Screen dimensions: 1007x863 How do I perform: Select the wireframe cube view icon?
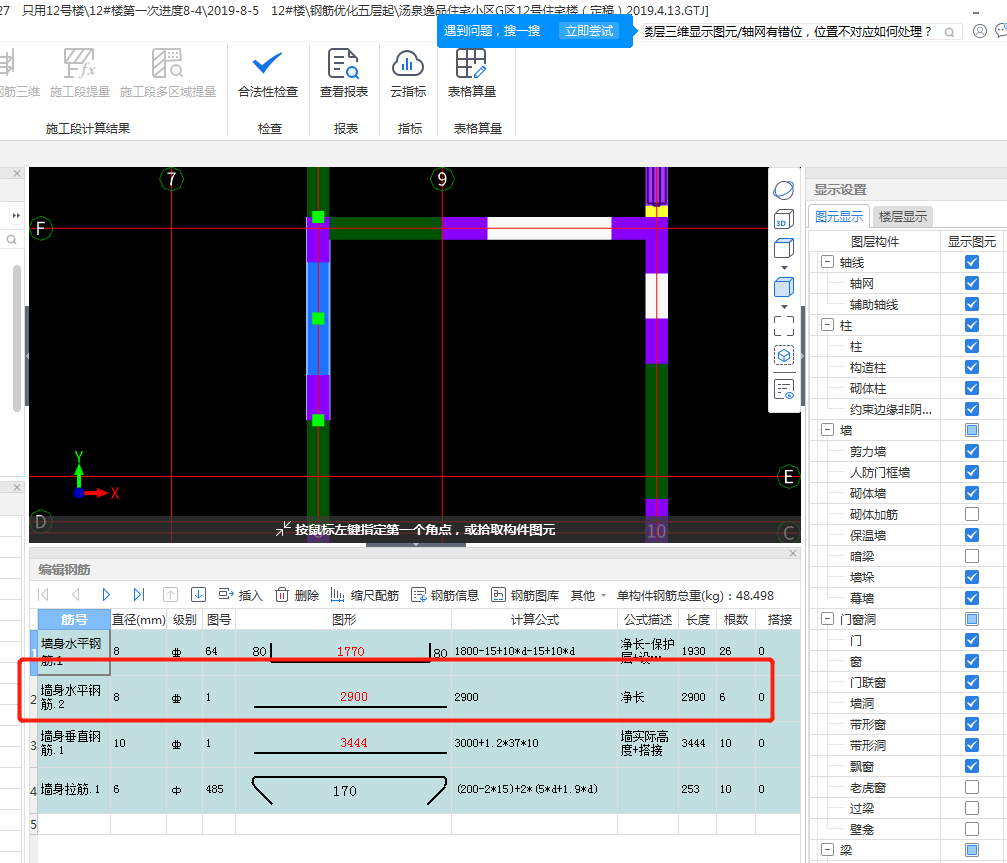(784, 248)
